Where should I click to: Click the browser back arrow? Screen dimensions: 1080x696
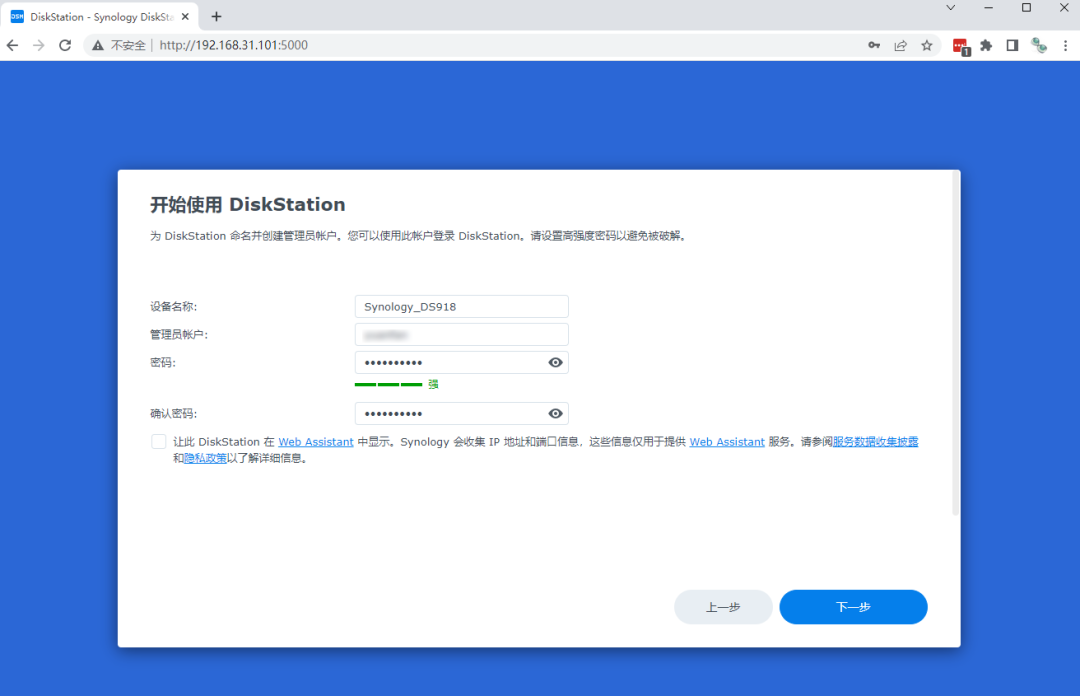(x=13, y=45)
